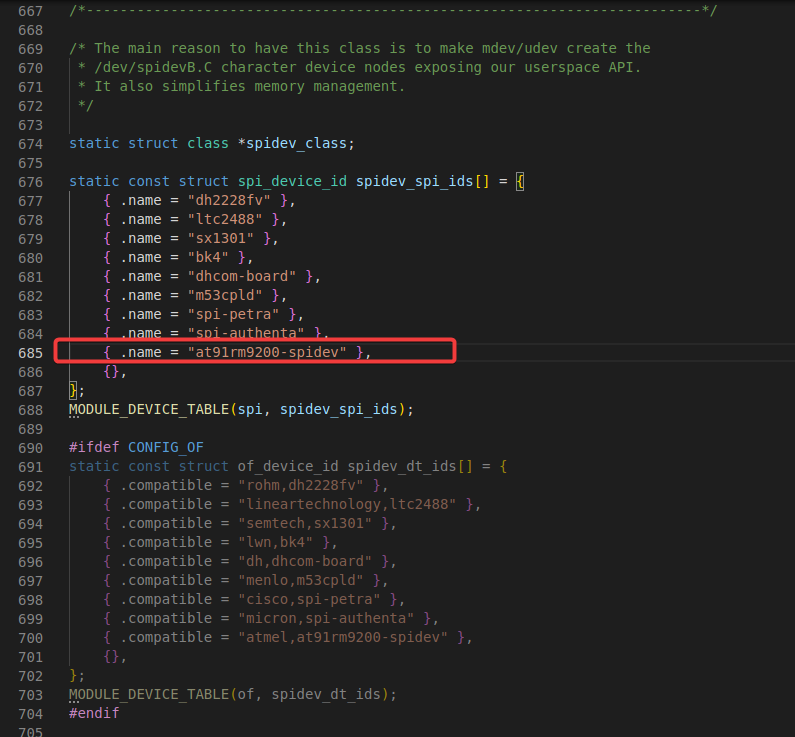Click the "at91rm9200-spidev" string on highlighted line 685
The image size is (795, 737).
pos(272,353)
